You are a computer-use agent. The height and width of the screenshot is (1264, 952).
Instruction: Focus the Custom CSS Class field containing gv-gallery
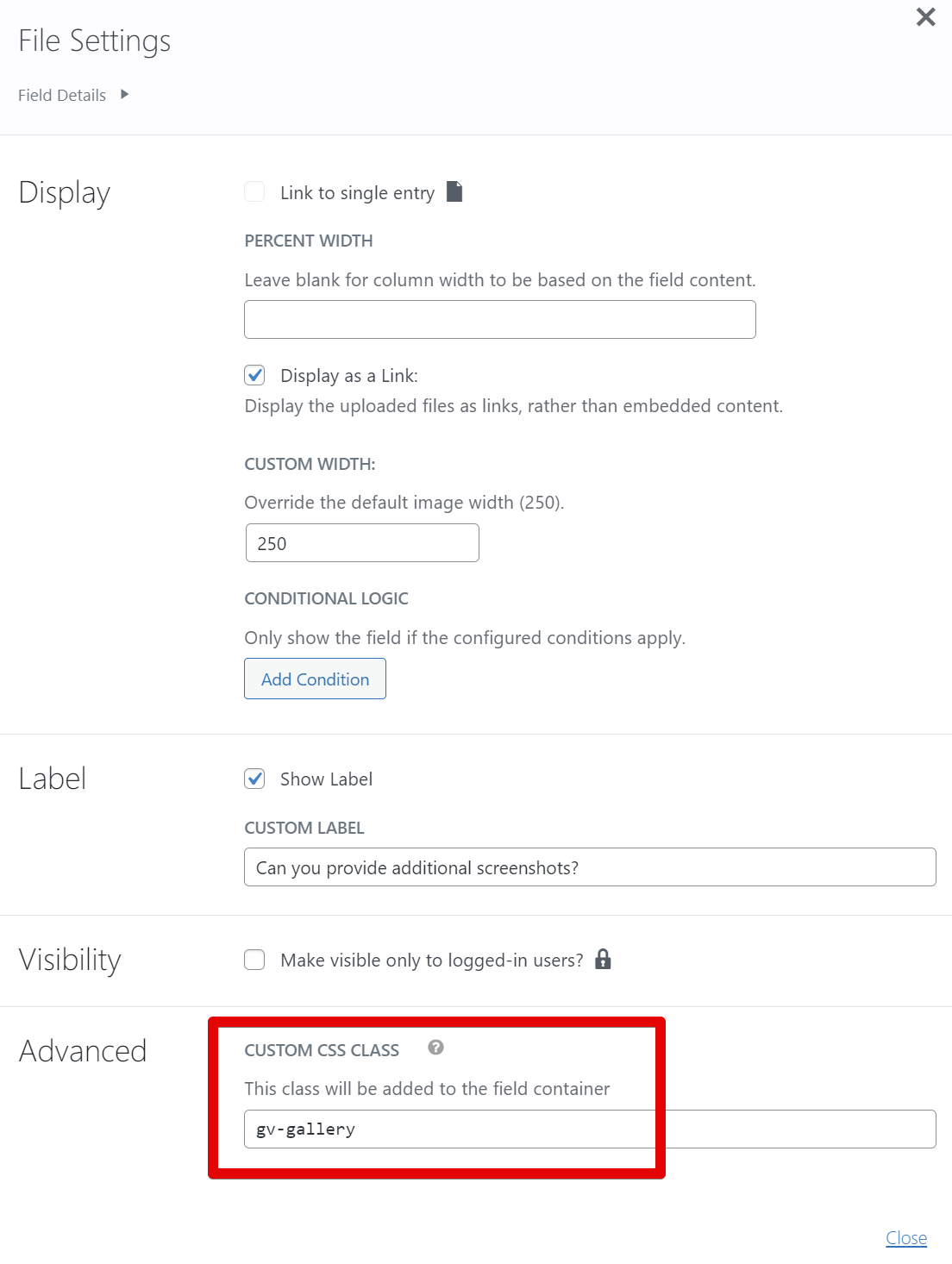point(590,1129)
